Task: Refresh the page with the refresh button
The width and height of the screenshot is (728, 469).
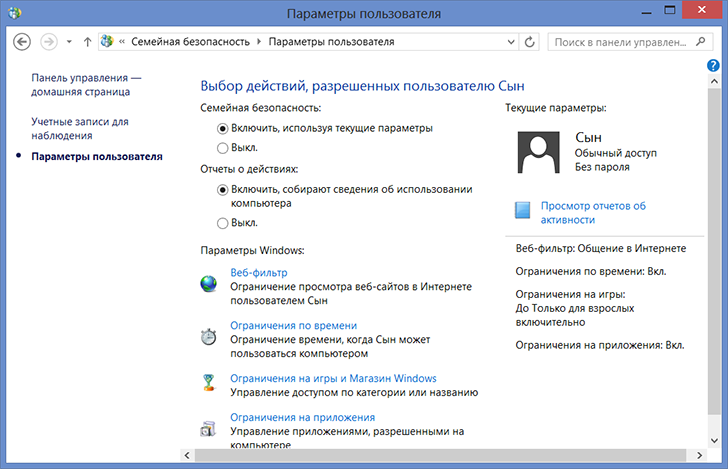Action: 529,42
